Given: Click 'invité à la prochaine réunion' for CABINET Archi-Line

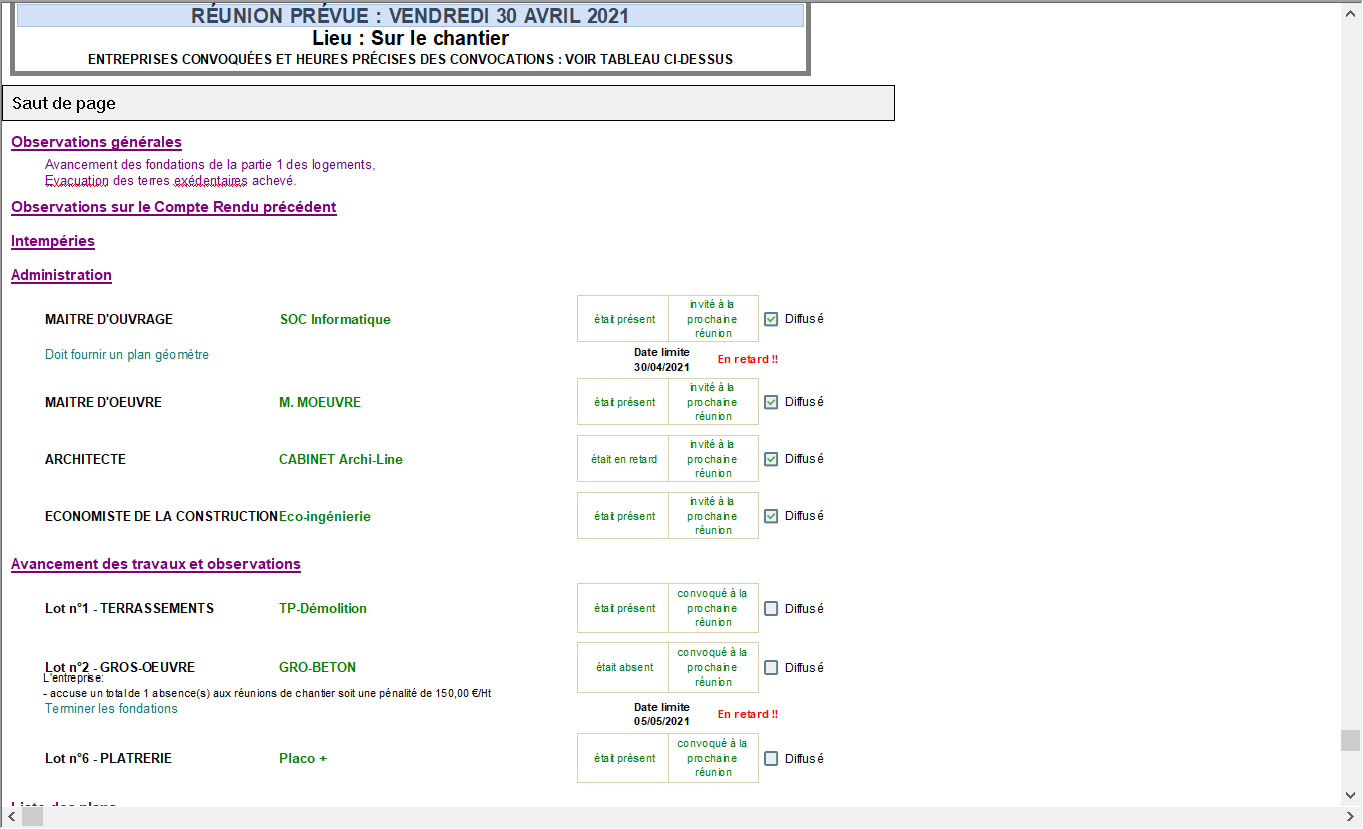Looking at the screenshot, I should pyautogui.click(x=713, y=459).
